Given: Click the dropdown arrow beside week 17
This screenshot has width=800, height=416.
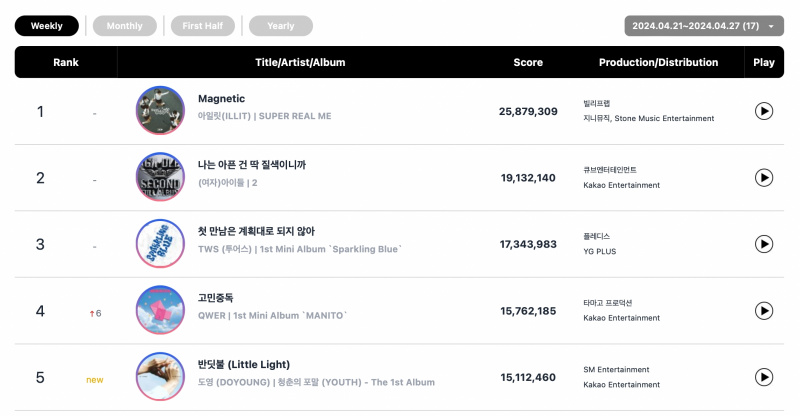Looking at the screenshot, I should coord(771,27).
